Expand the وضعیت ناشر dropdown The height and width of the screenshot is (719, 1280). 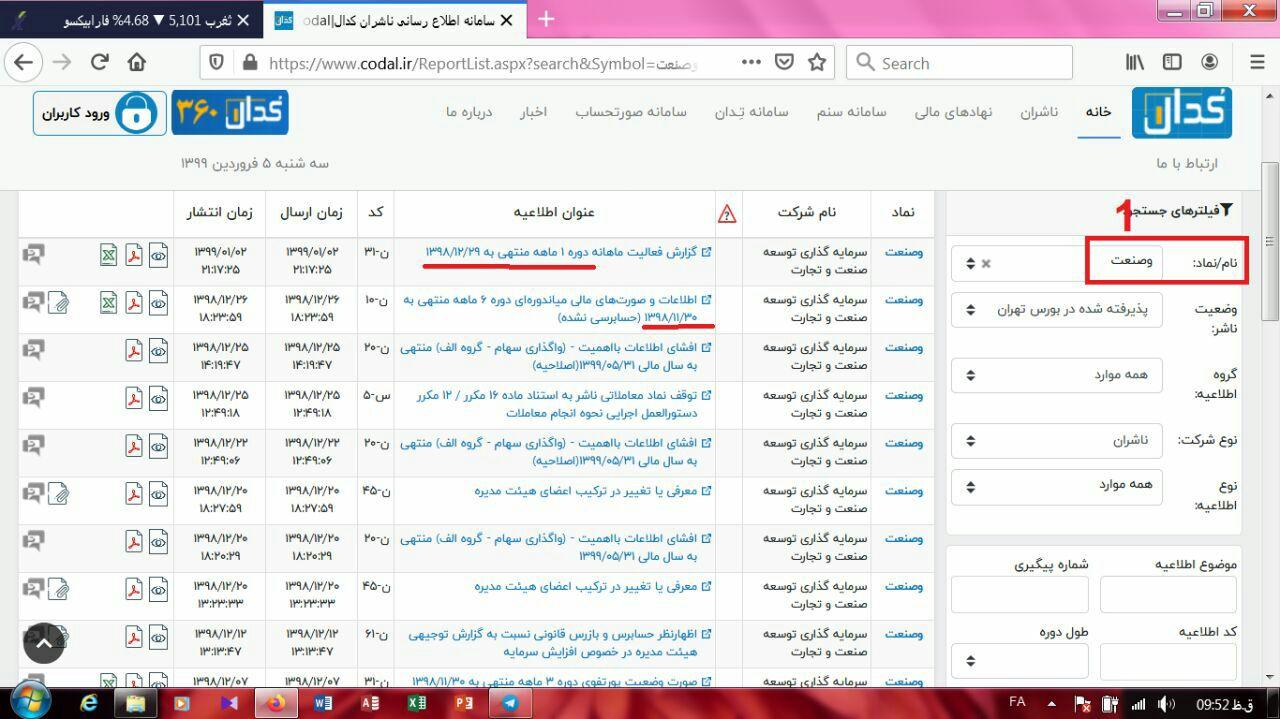(1057, 309)
